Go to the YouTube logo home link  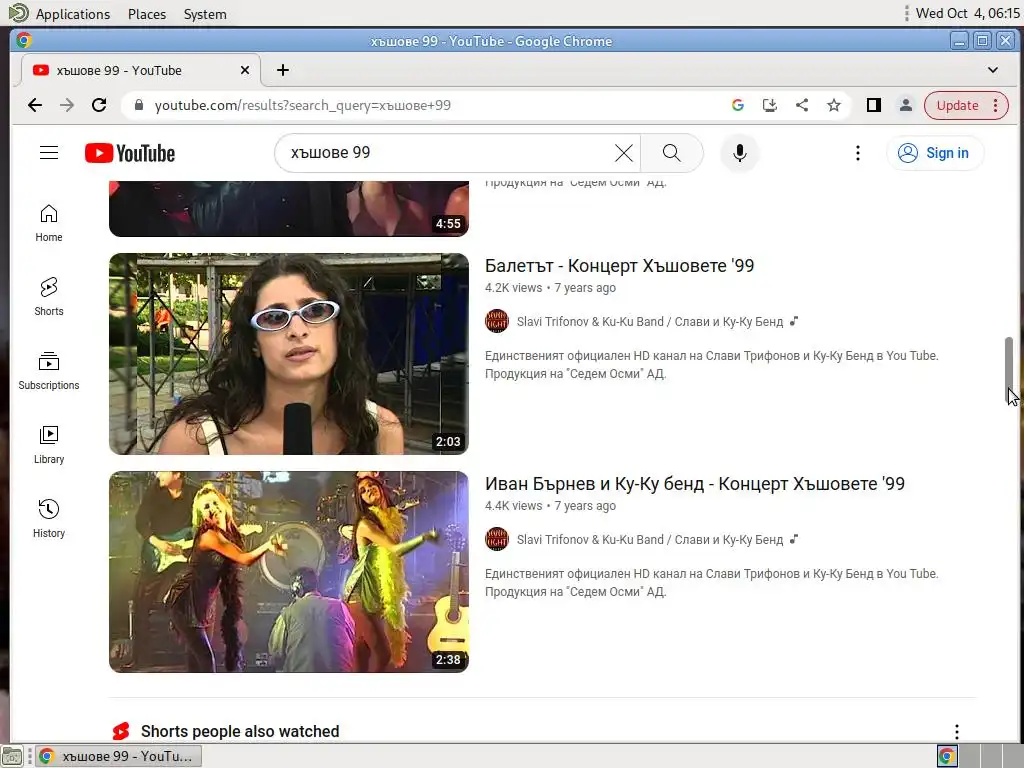[x=130, y=153]
